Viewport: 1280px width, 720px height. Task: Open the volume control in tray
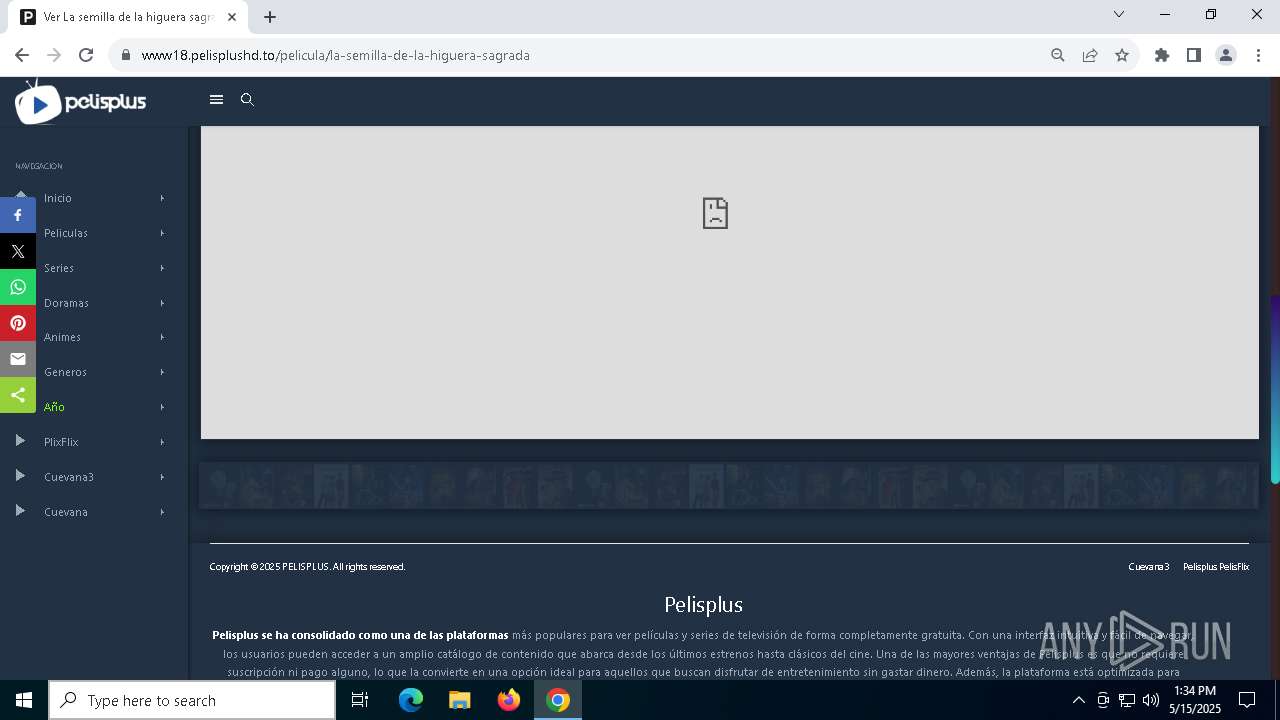click(1151, 700)
